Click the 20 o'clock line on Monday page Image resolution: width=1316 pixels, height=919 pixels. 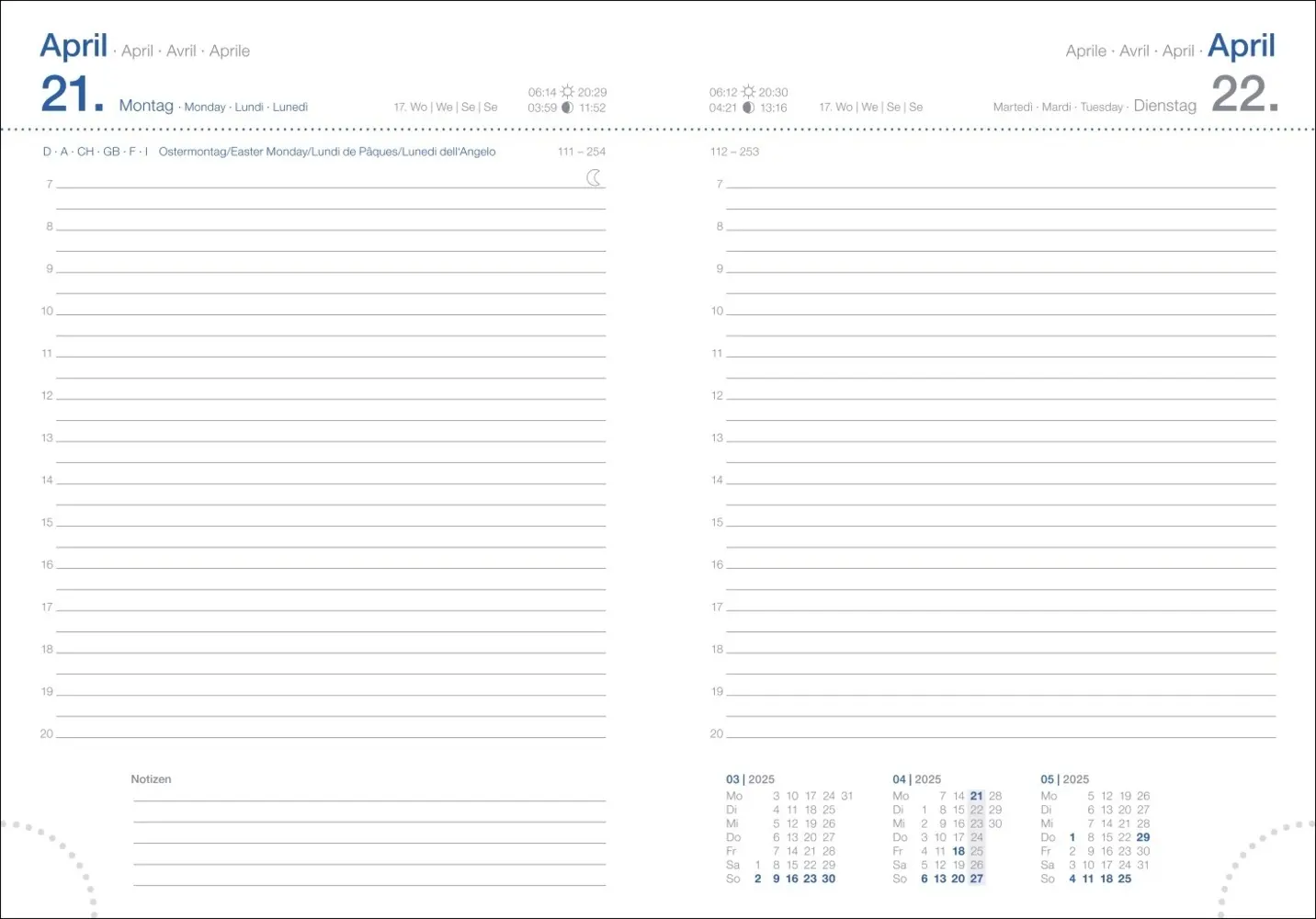[x=331, y=737]
